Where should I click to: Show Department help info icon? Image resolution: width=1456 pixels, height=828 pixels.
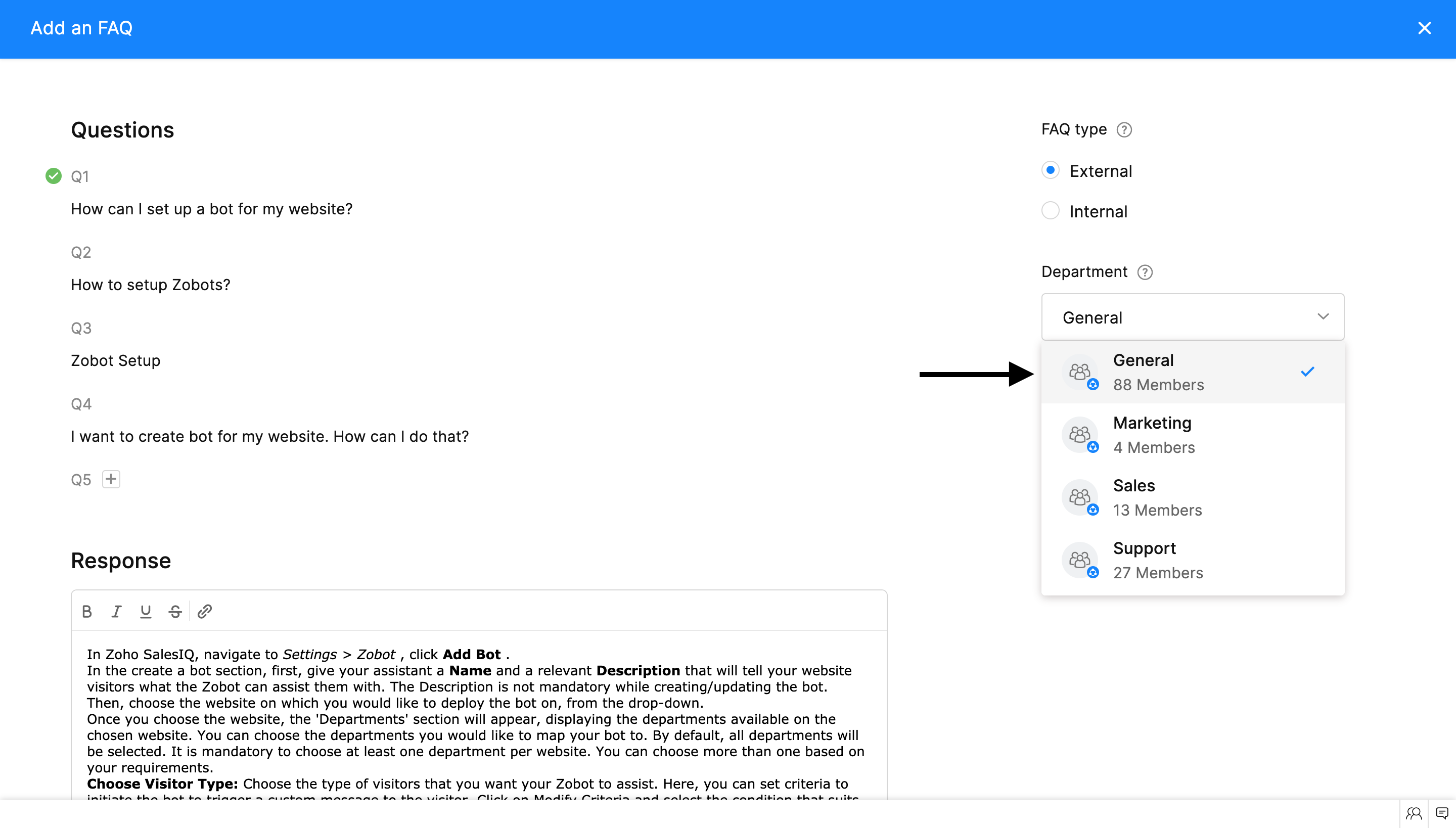1145,272
